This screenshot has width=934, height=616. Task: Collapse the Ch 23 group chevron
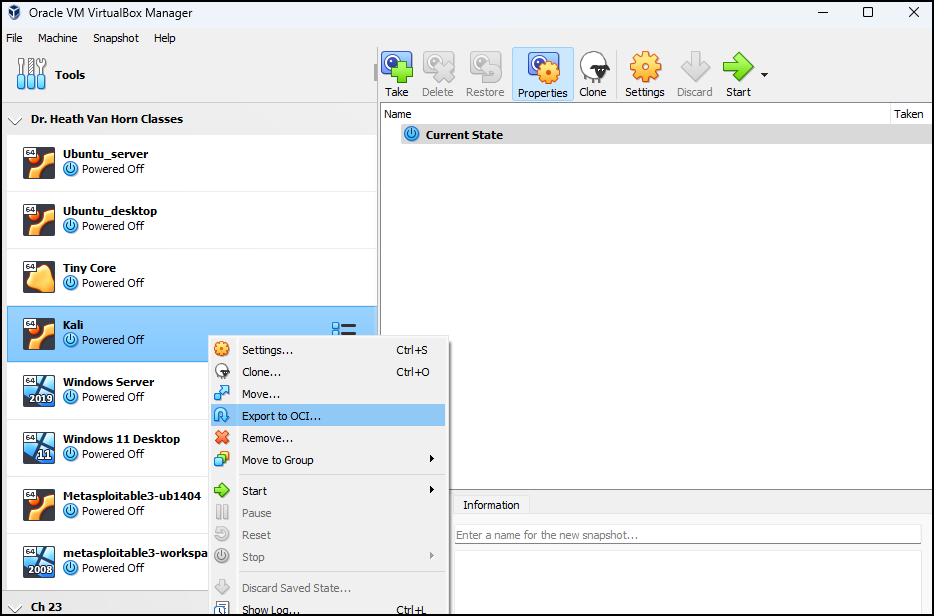14,608
